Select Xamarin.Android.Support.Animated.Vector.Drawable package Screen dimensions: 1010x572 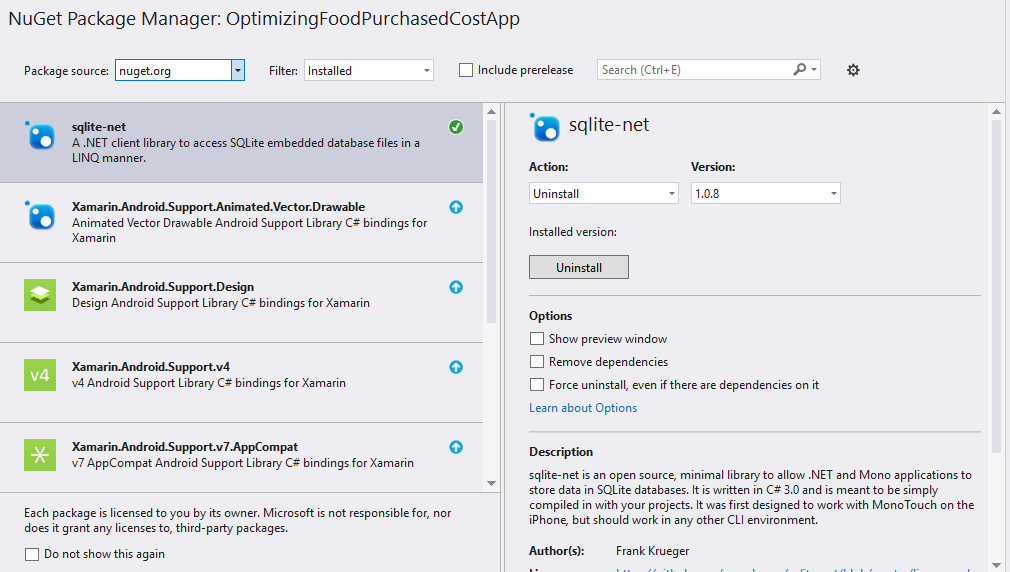(x=242, y=223)
